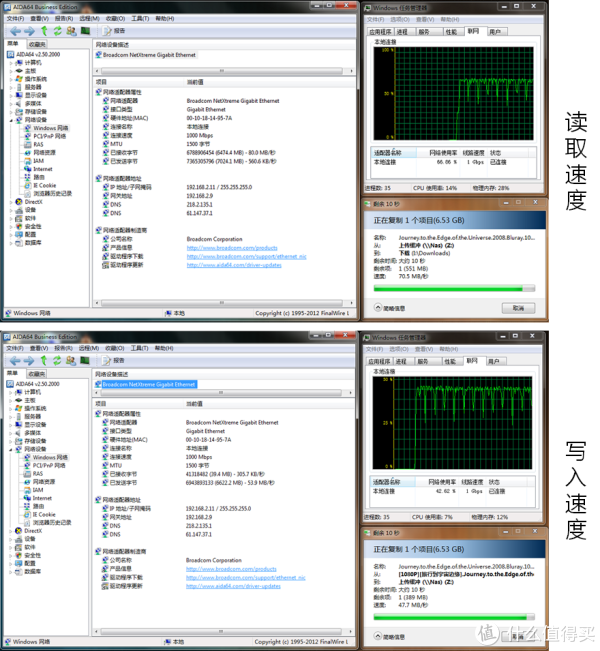Open 报告 report from upper AIDA64 toolbar
Image resolution: width=600 pixels, height=651 pixels.
coord(114,31)
